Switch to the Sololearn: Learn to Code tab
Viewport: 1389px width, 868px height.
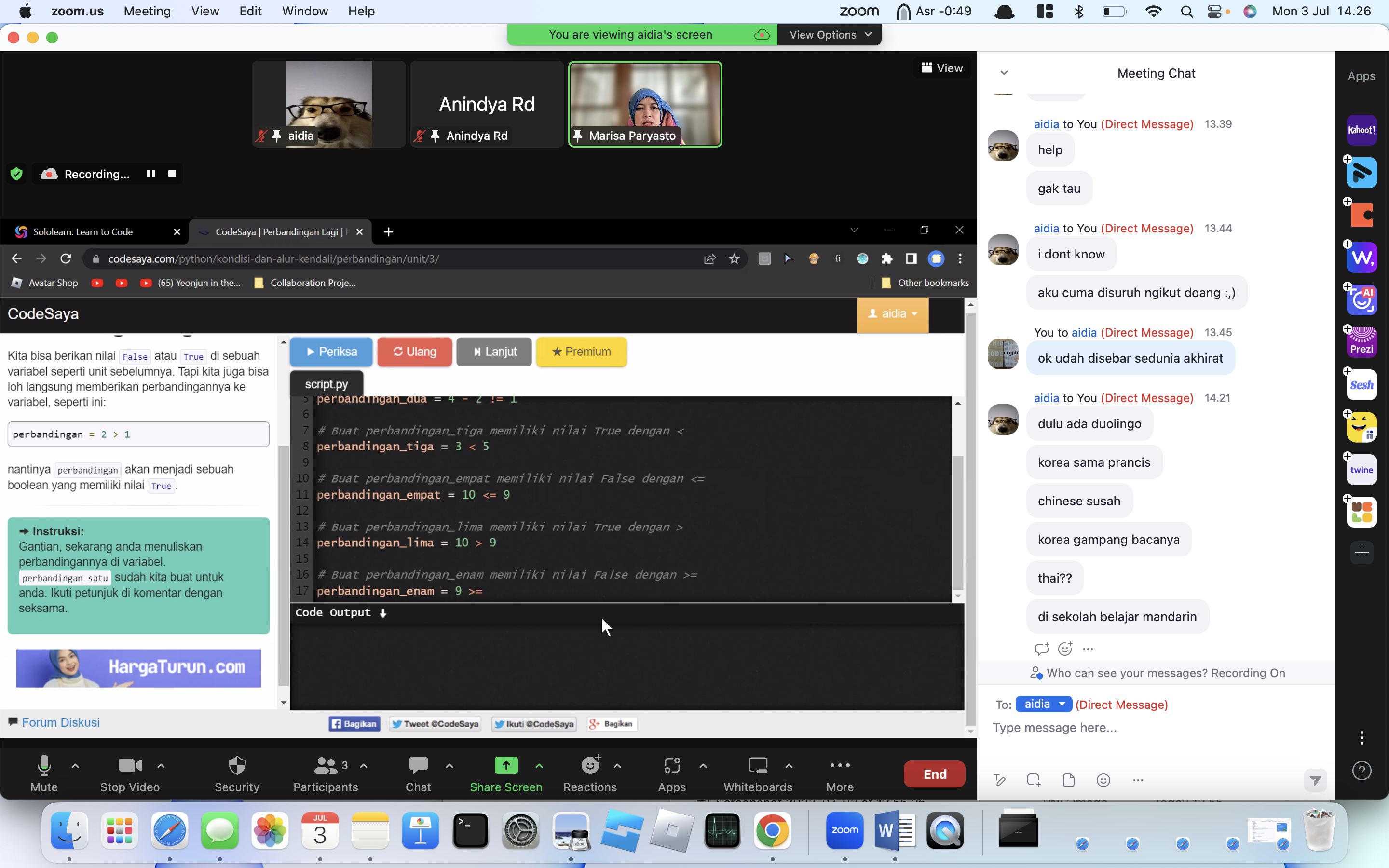[x=94, y=231]
